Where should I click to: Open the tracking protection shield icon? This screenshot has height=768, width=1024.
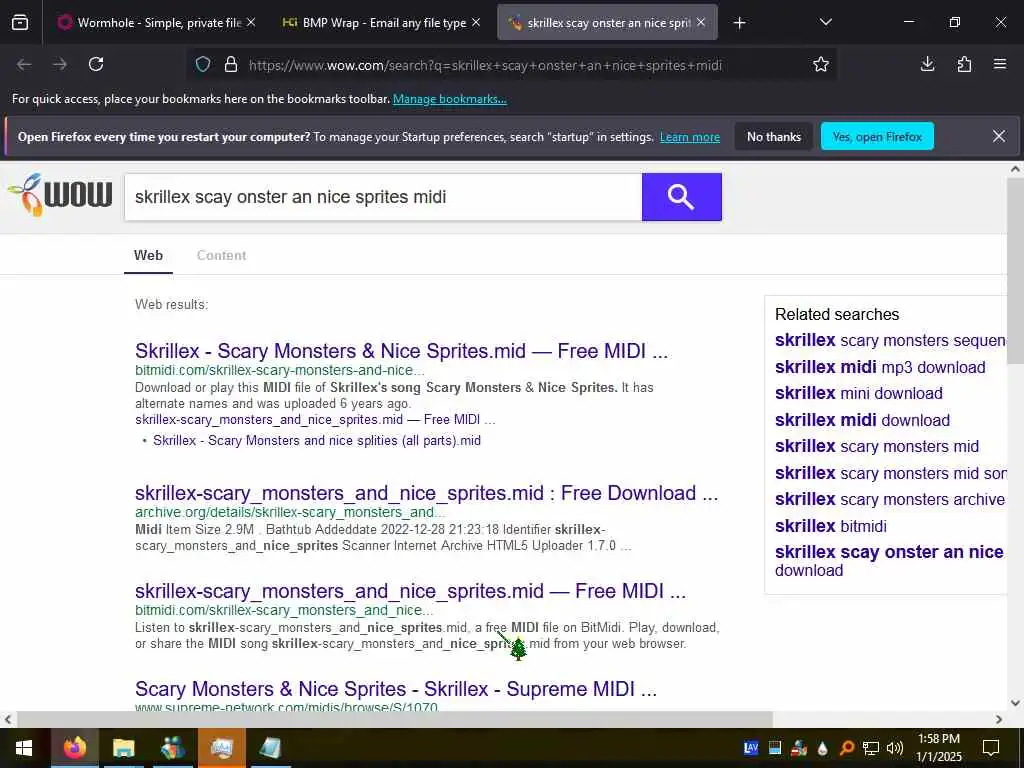click(203, 64)
